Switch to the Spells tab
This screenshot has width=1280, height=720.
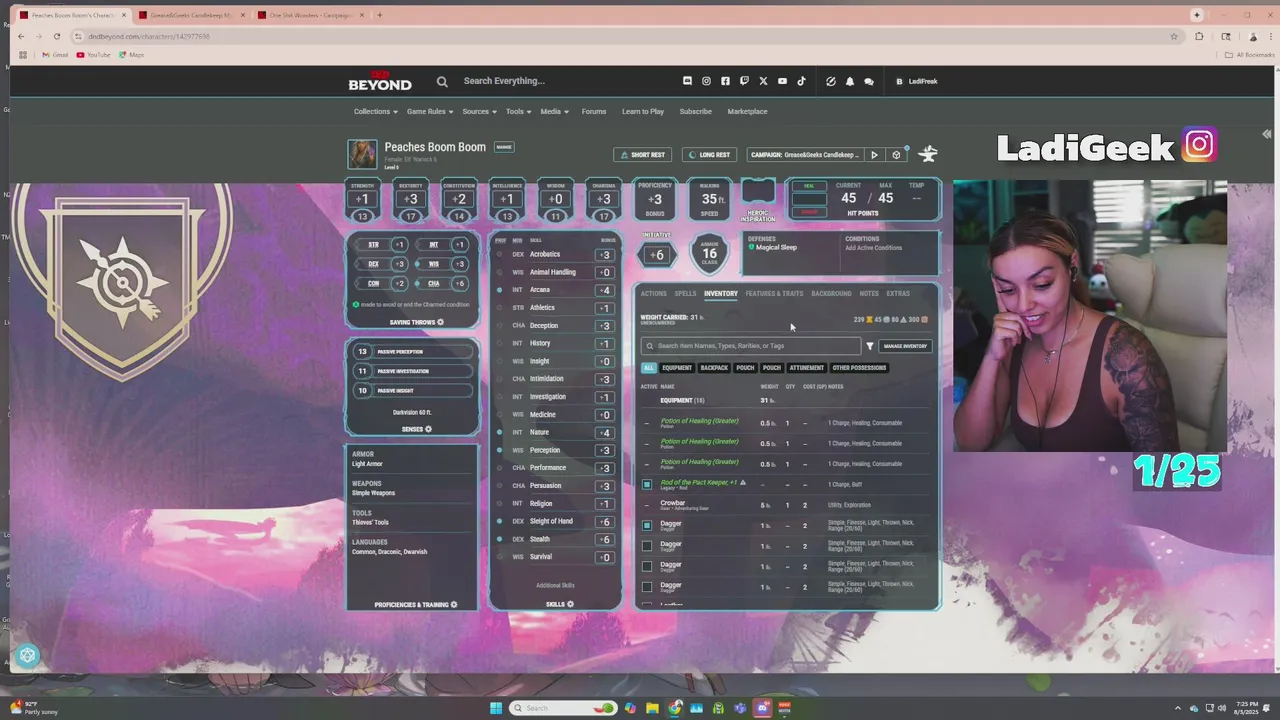point(685,294)
